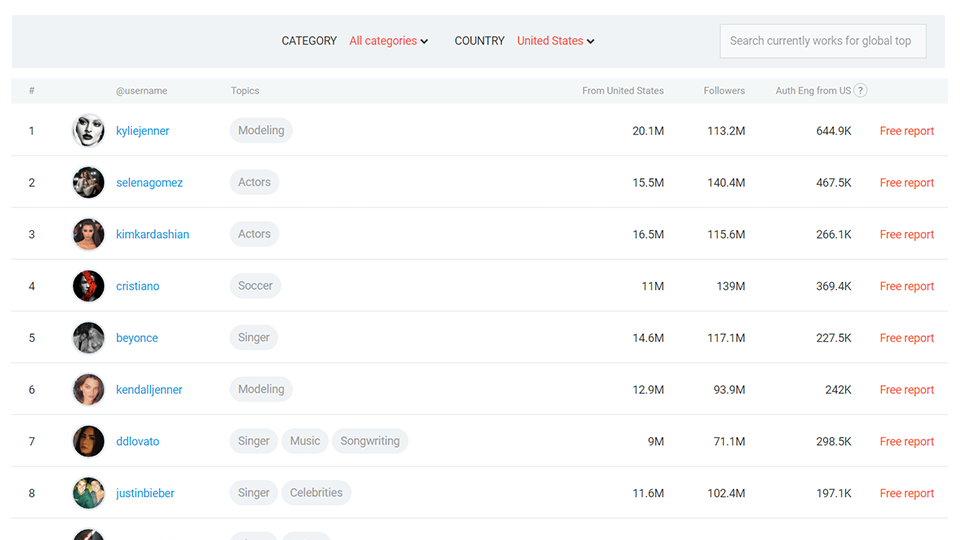Open ddlovato profile link
Image resolution: width=960 pixels, height=540 pixels.
point(138,441)
